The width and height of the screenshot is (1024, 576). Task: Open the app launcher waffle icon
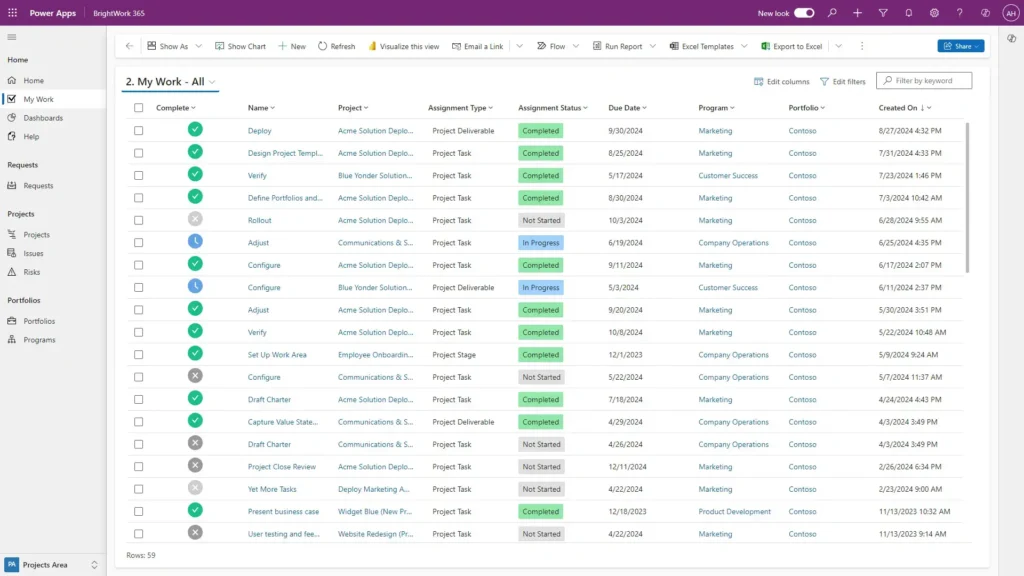[12, 13]
